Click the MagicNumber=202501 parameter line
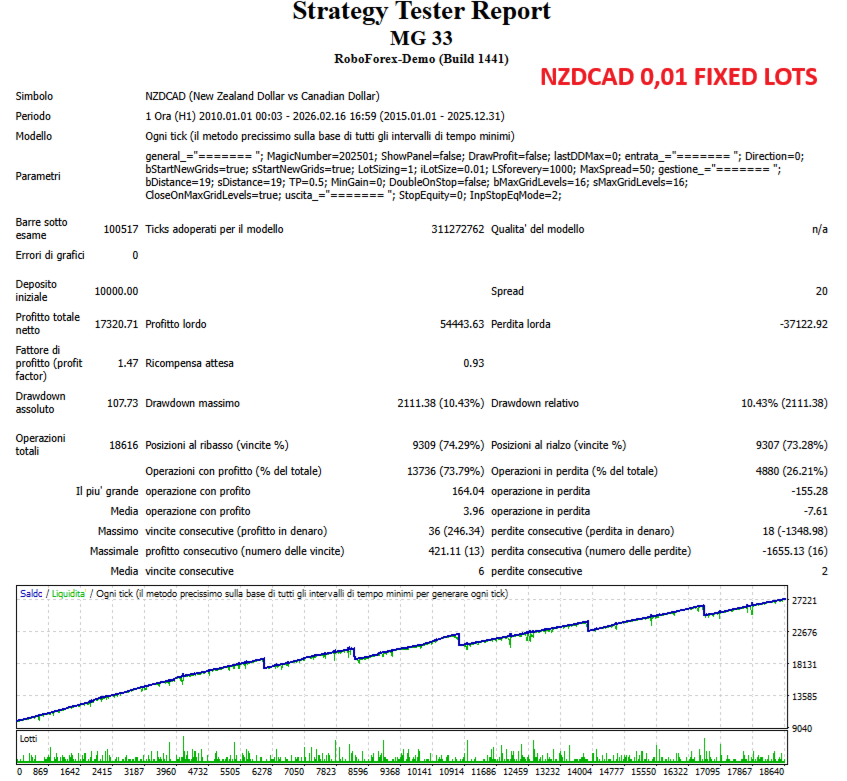847x781 pixels. tap(474, 156)
